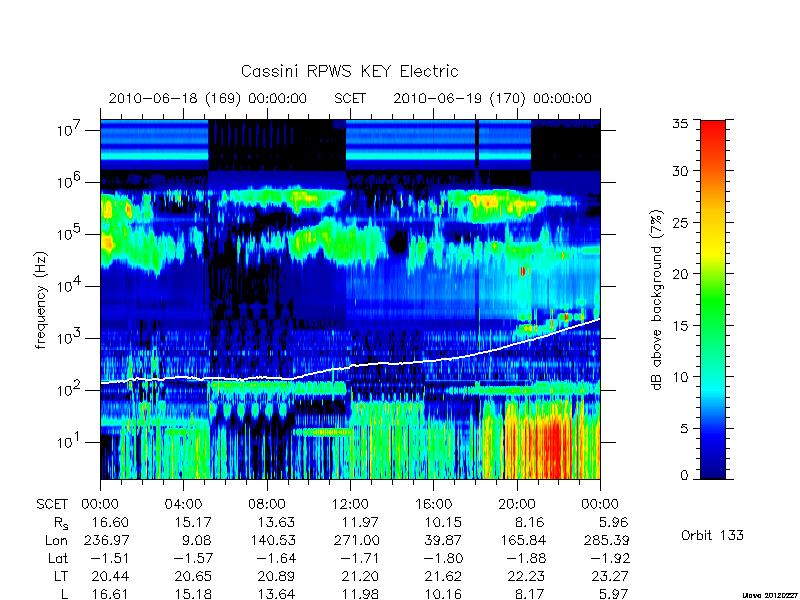
Task: Click the LT row header
Action: [x=61, y=577]
